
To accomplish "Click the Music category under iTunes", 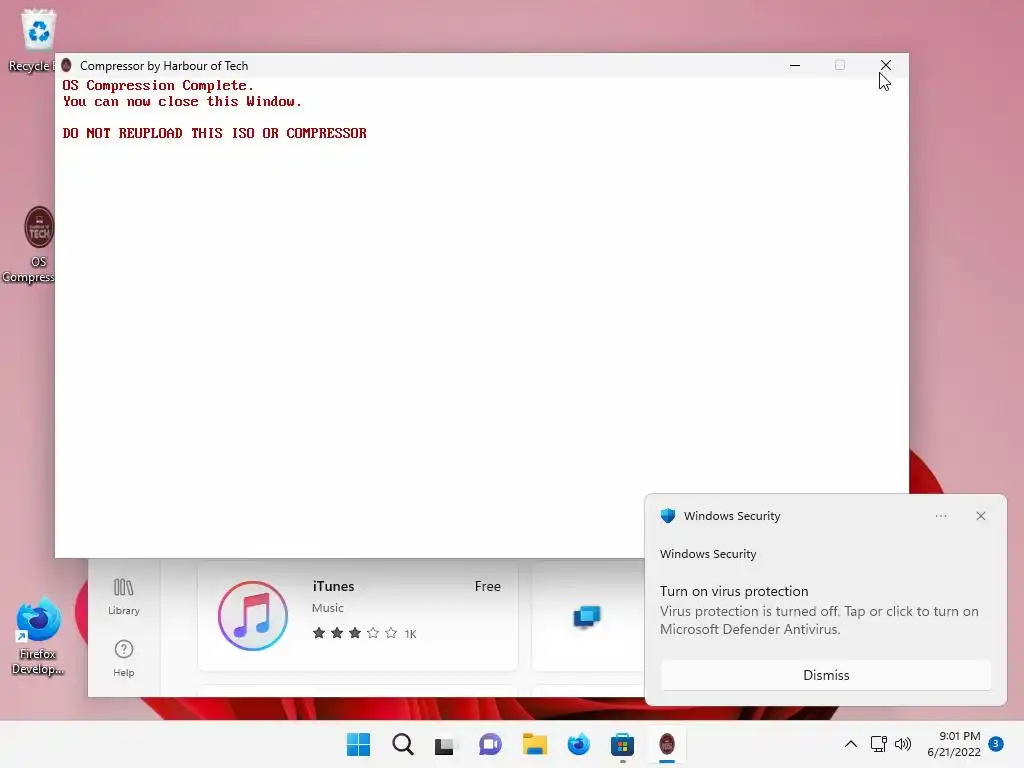I will click(327, 608).
